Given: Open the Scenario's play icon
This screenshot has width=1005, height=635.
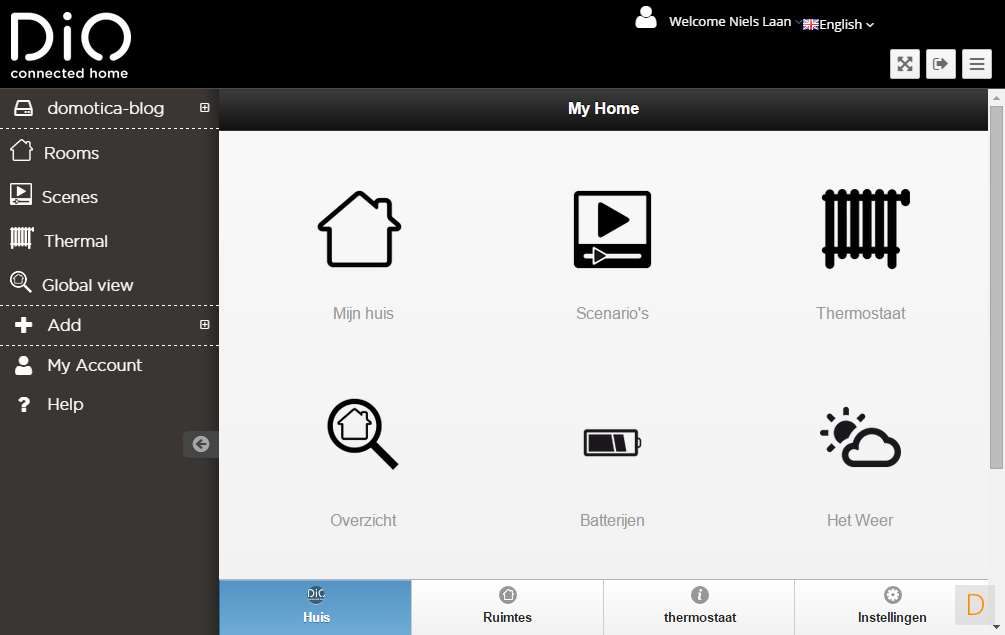Looking at the screenshot, I should [x=612, y=229].
